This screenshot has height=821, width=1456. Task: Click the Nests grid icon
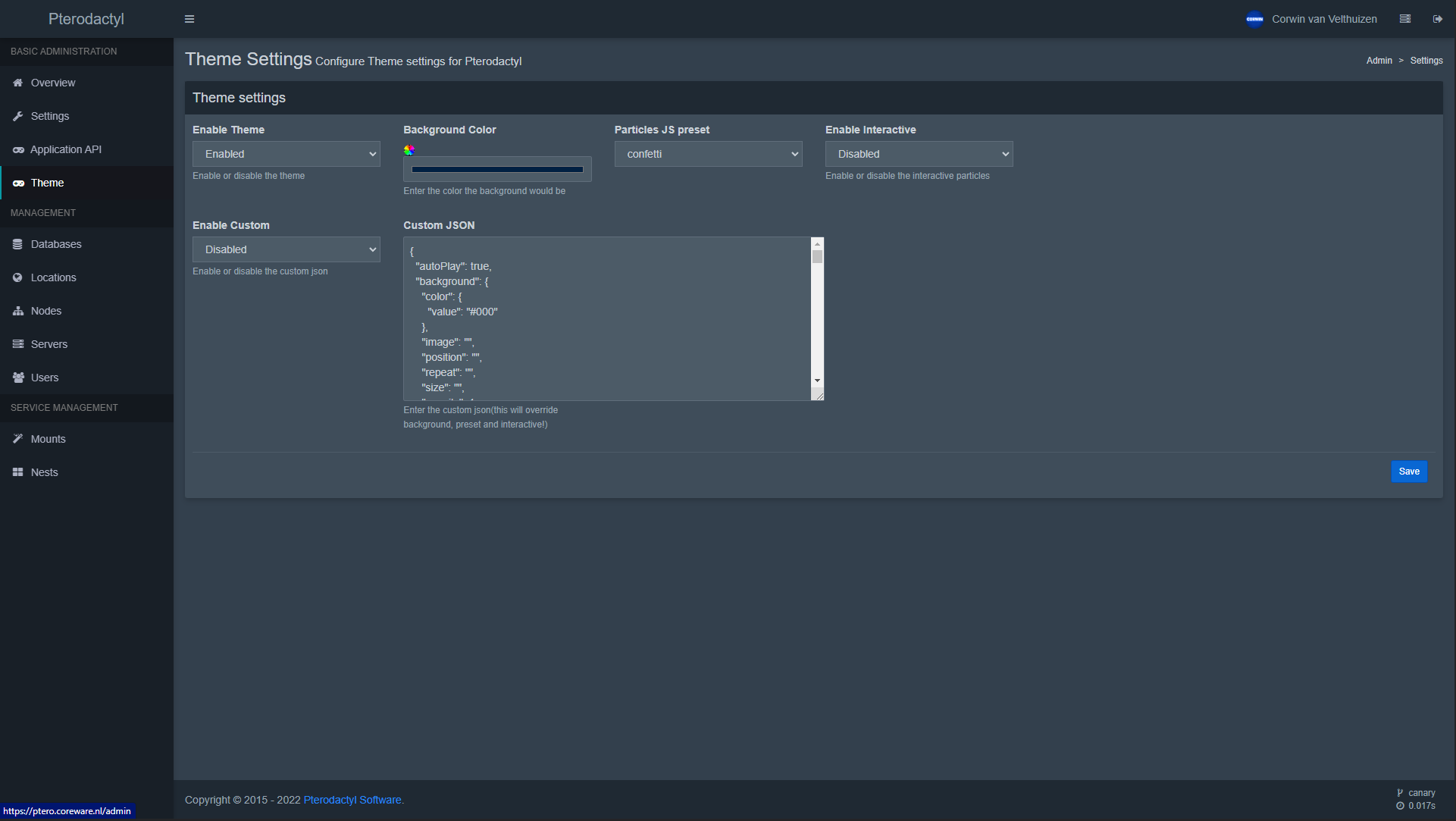pyautogui.click(x=17, y=472)
